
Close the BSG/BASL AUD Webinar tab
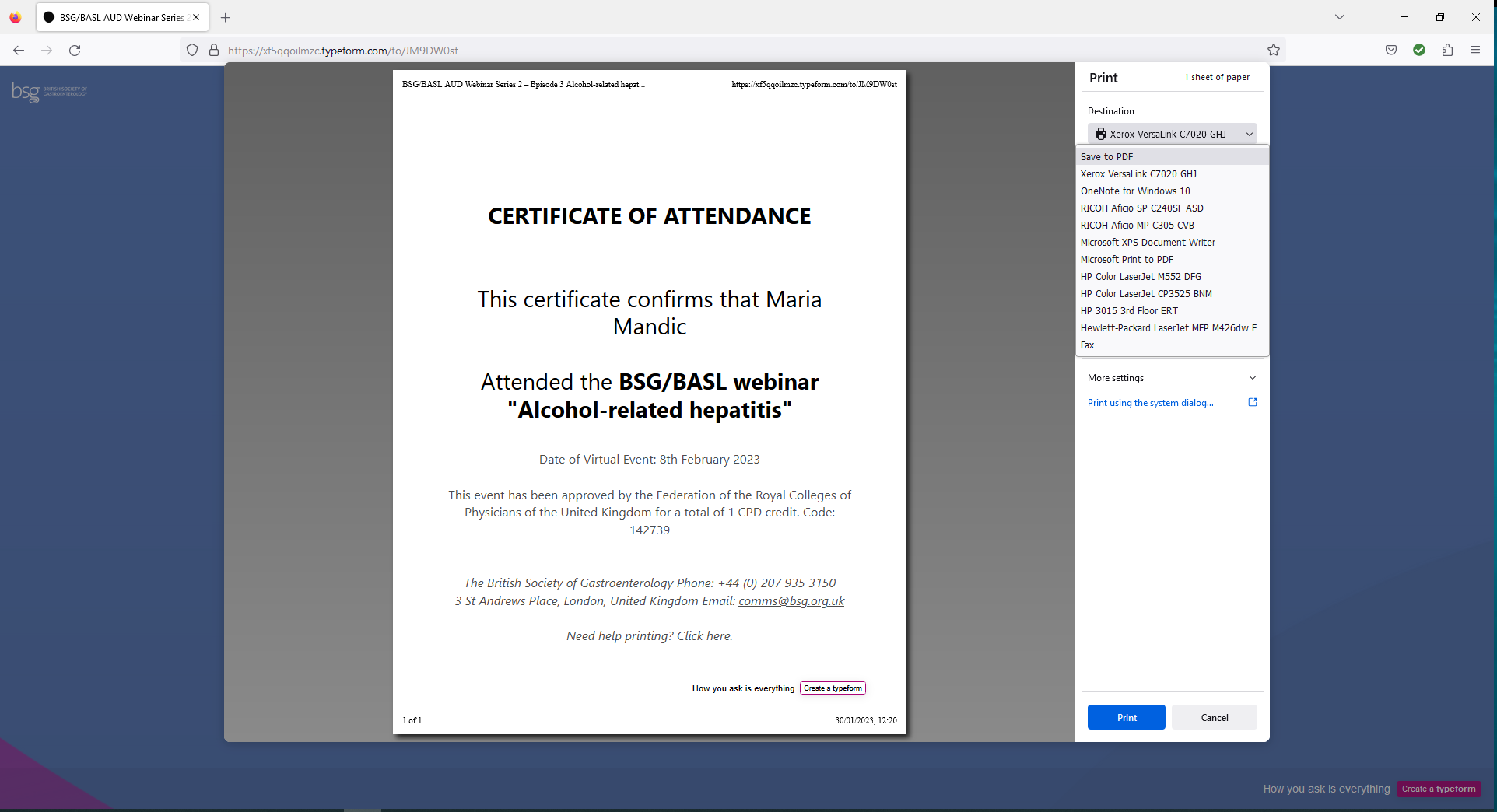[x=196, y=17]
